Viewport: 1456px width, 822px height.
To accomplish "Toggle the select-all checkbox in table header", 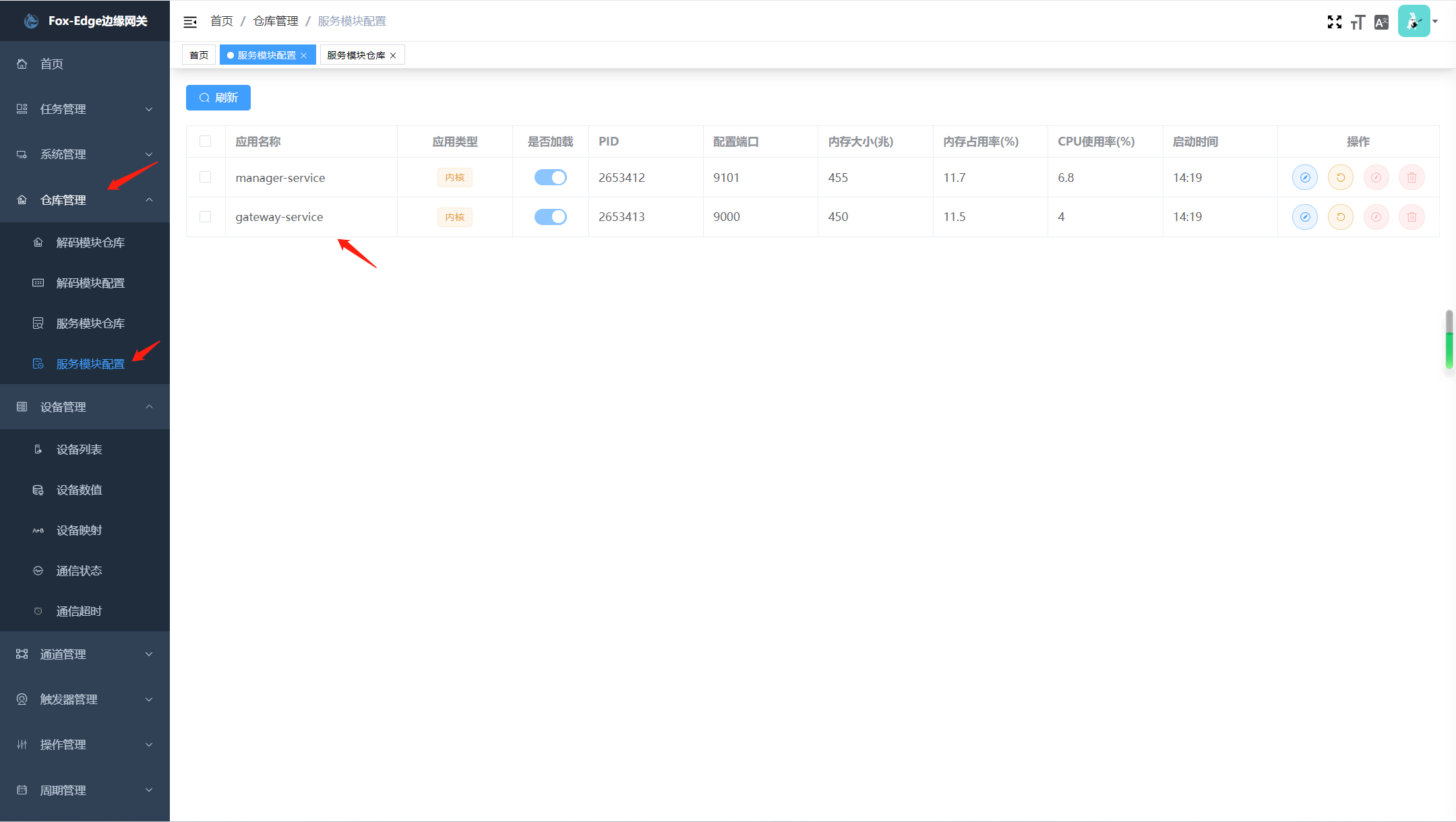I will (206, 141).
